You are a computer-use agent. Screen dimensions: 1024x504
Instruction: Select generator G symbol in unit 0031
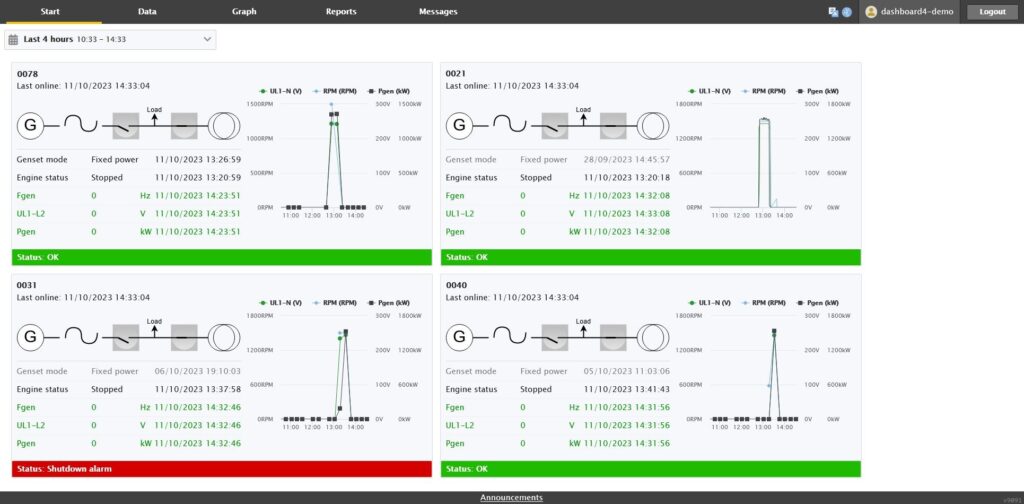click(x=30, y=337)
